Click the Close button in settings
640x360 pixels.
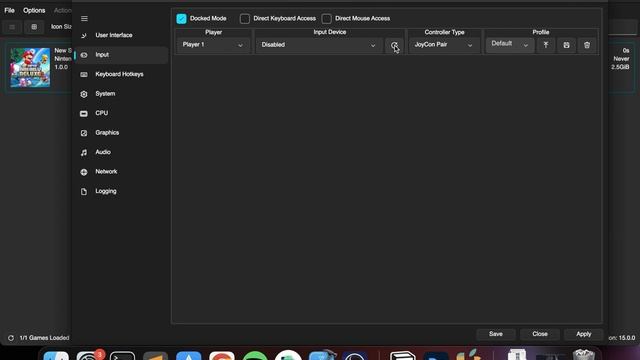click(540, 334)
